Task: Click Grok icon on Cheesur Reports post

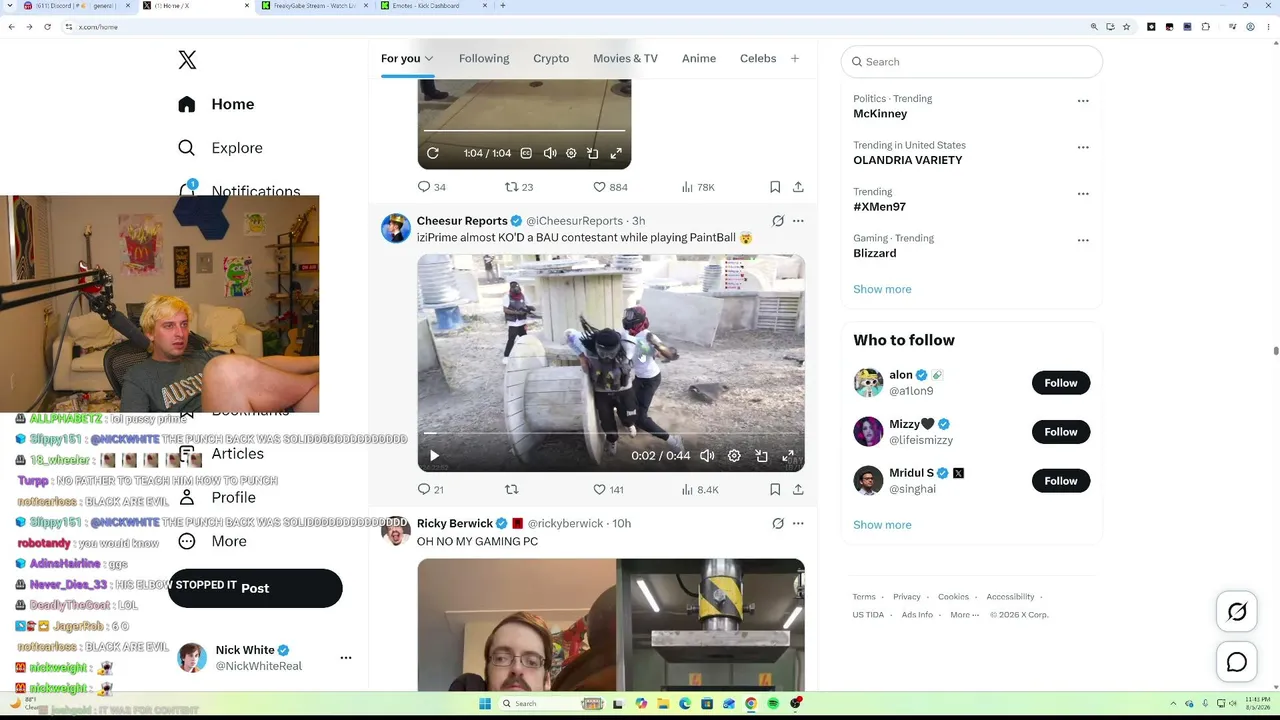Action: tap(778, 221)
